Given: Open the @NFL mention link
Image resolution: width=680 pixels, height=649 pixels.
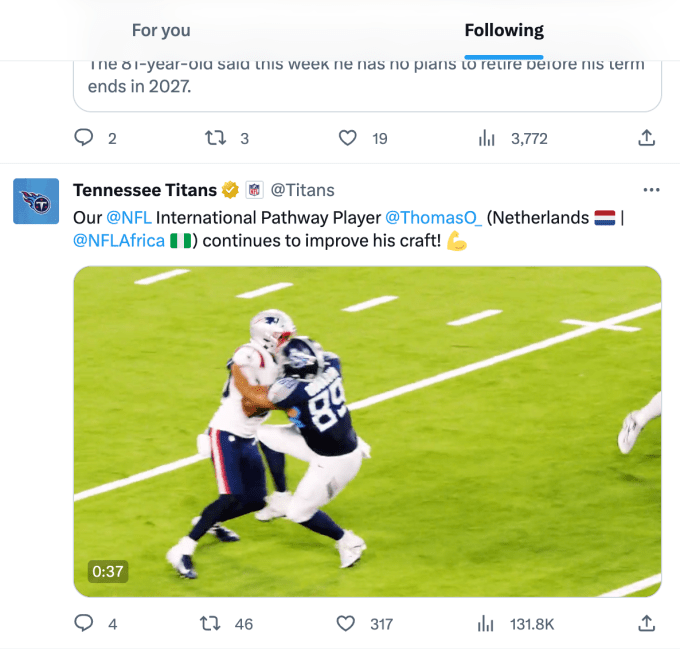Looking at the screenshot, I should 129,217.
